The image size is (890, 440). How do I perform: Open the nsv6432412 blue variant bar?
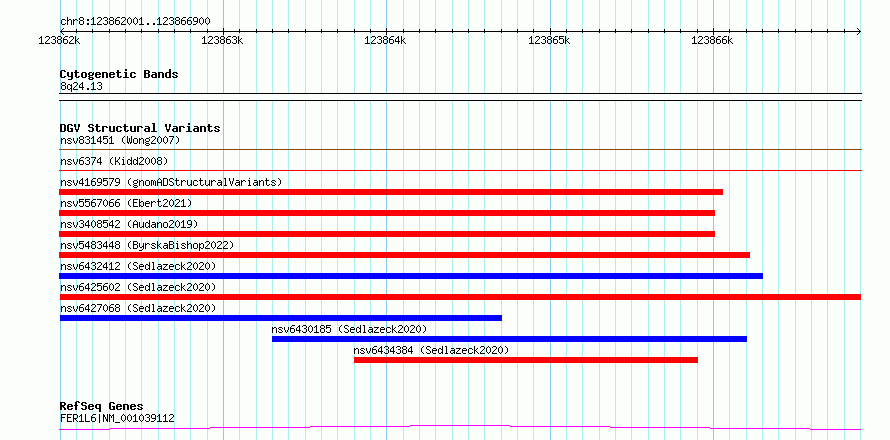point(411,276)
